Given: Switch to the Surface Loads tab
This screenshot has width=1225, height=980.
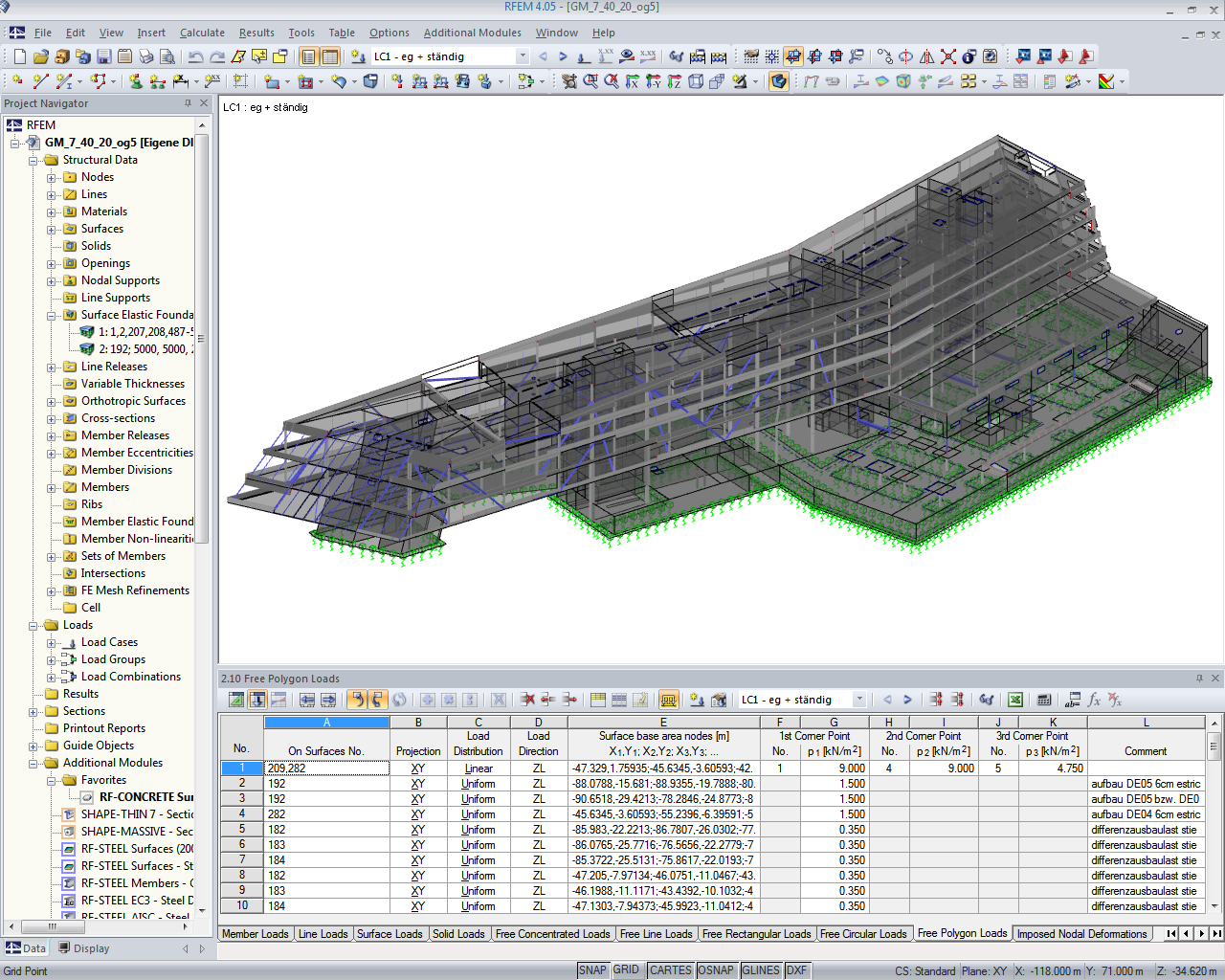Looking at the screenshot, I should 390,934.
